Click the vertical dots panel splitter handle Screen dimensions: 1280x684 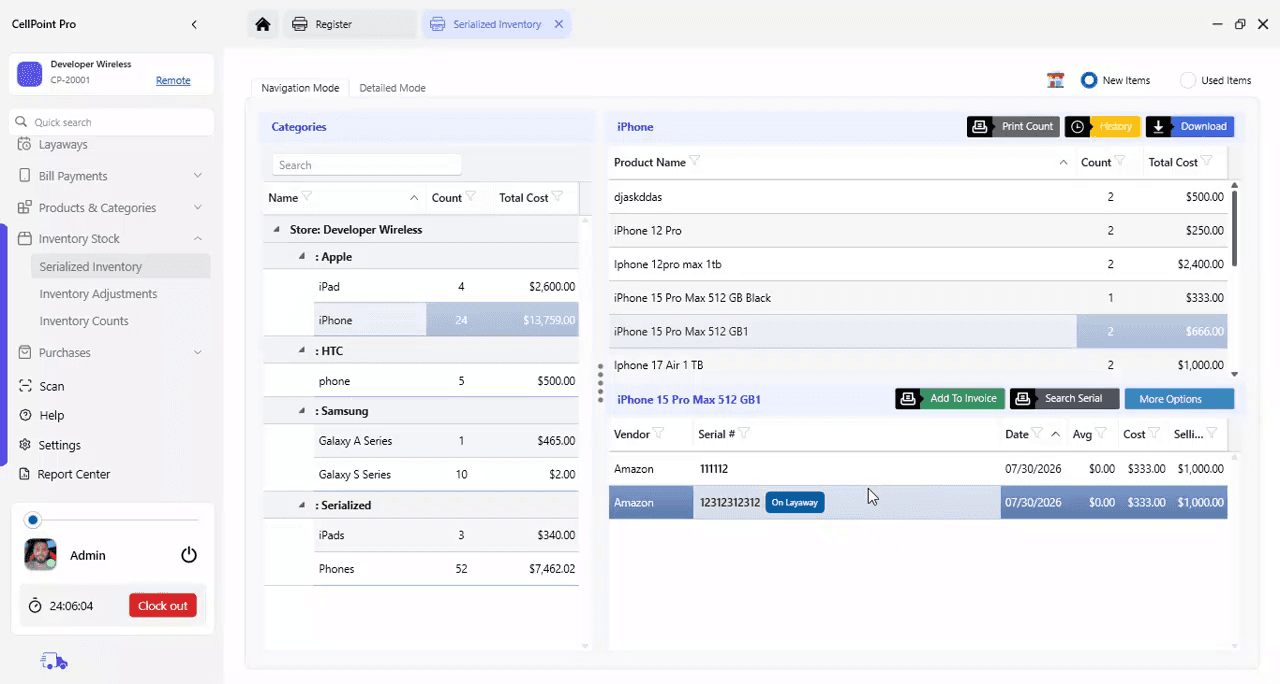click(x=600, y=382)
